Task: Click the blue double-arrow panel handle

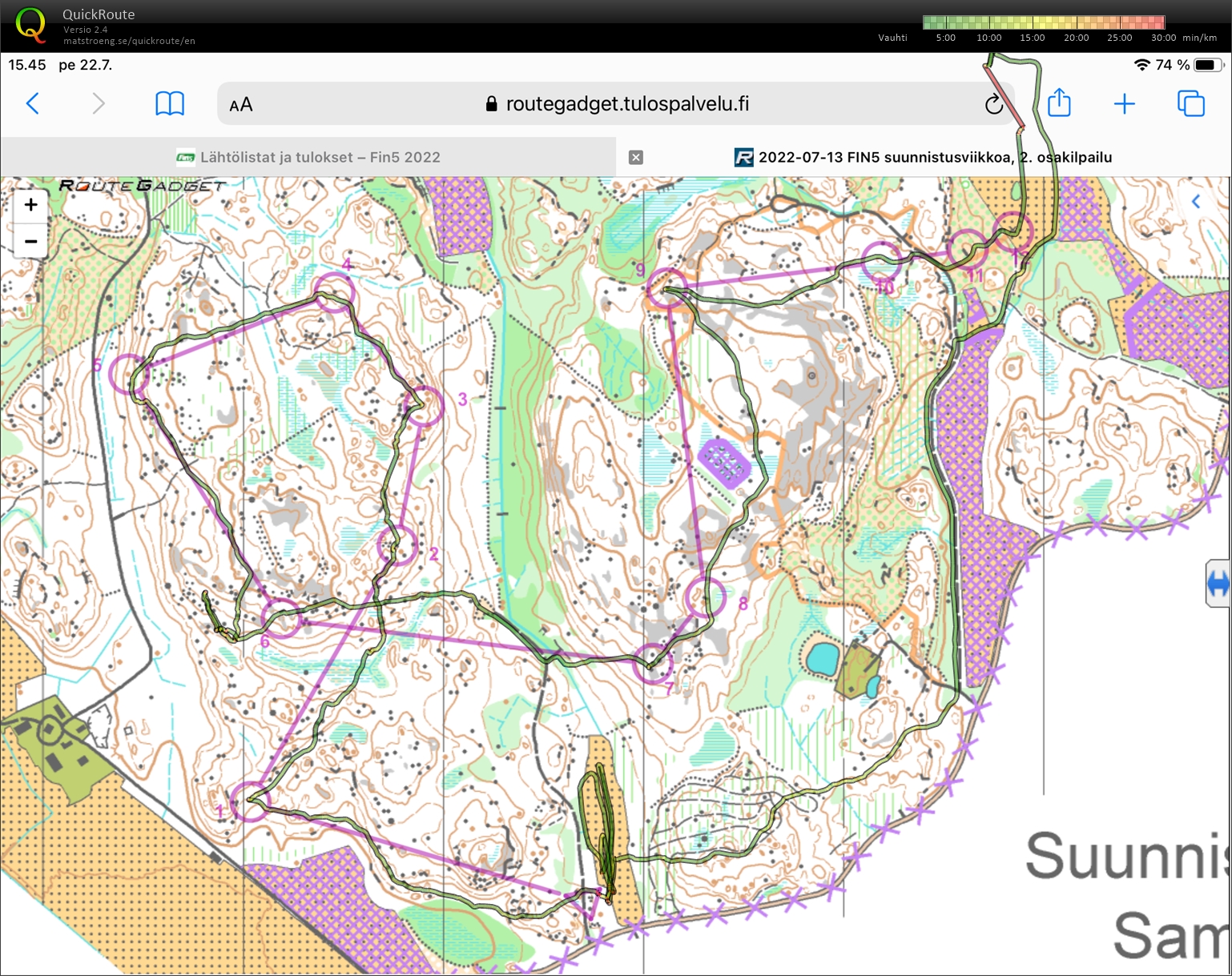Action: 1218,584
